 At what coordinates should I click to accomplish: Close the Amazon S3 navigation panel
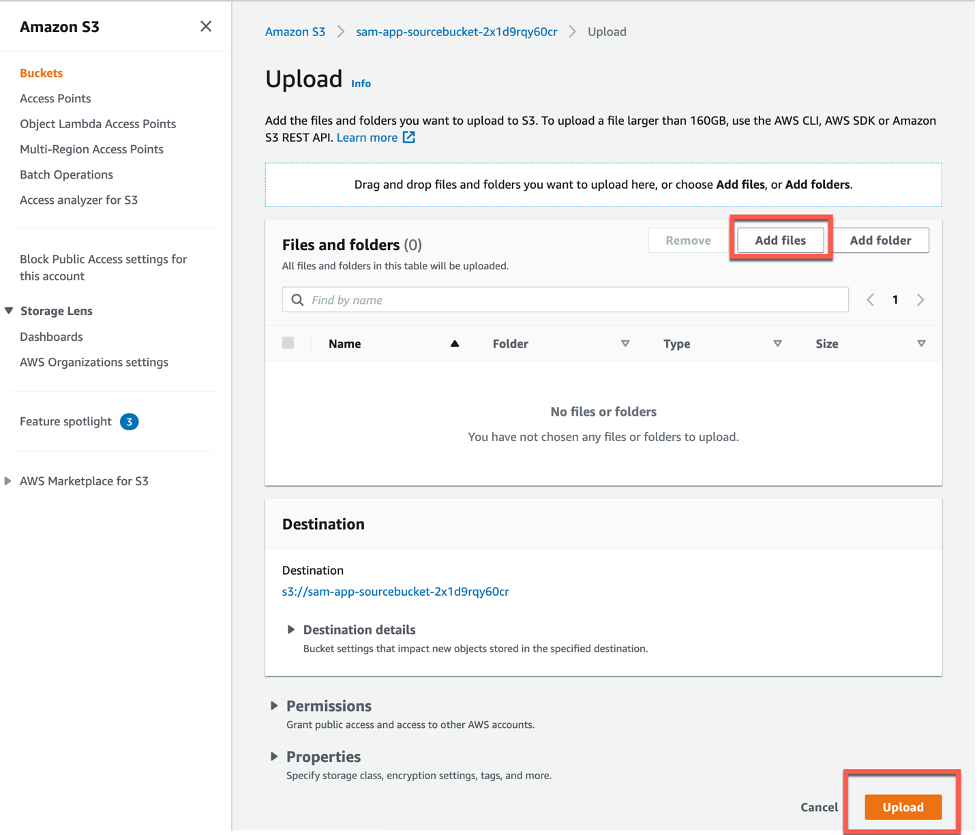206,26
